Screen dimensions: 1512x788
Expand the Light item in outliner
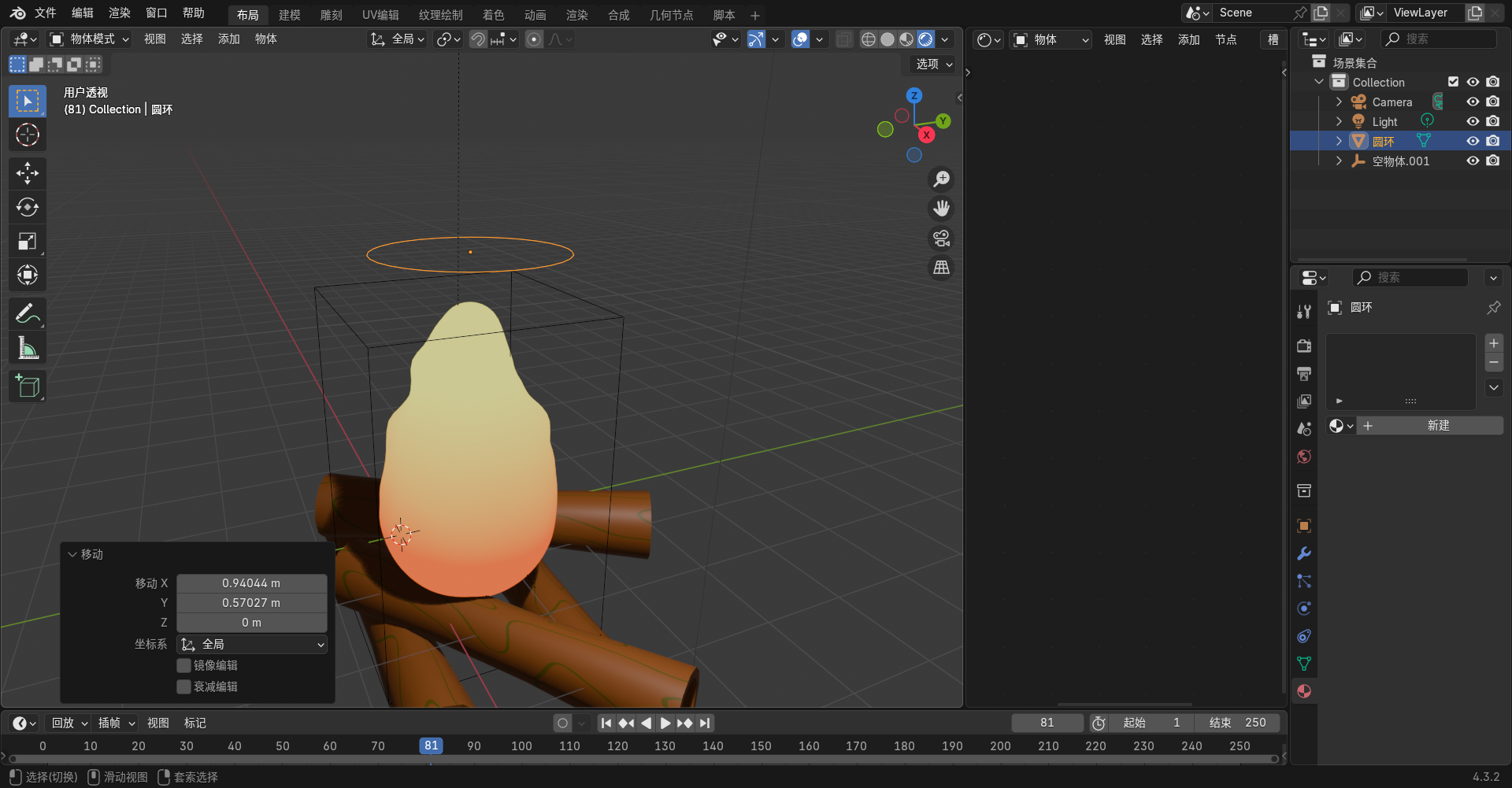(x=1339, y=121)
